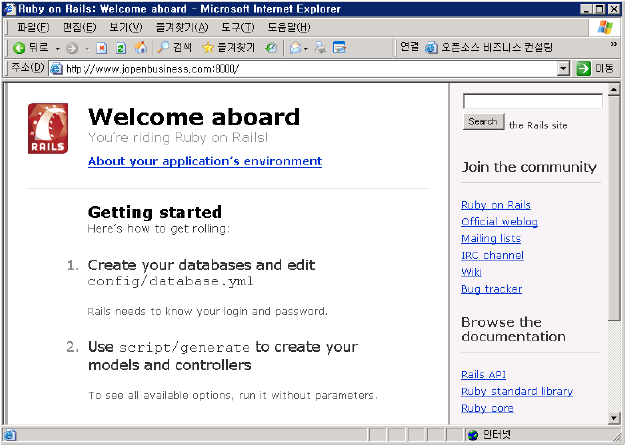Open the Rails API documentation link

[x=483, y=374]
